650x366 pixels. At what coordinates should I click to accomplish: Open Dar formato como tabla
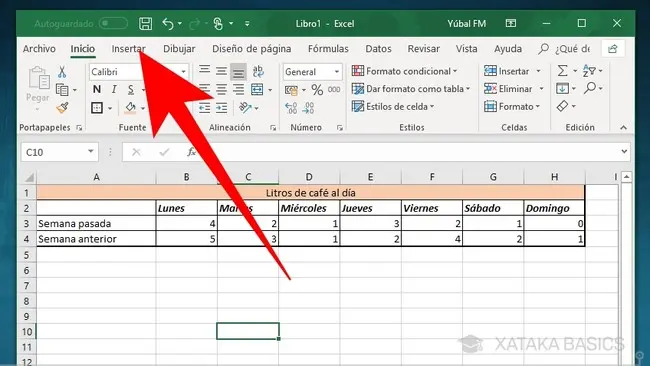pos(411,89)
